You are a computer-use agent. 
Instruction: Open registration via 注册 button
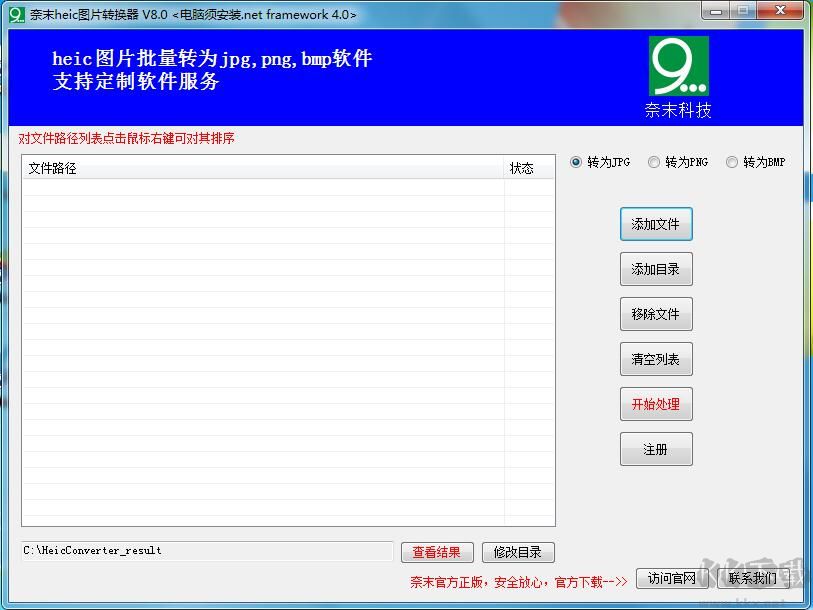click(656, 449)
